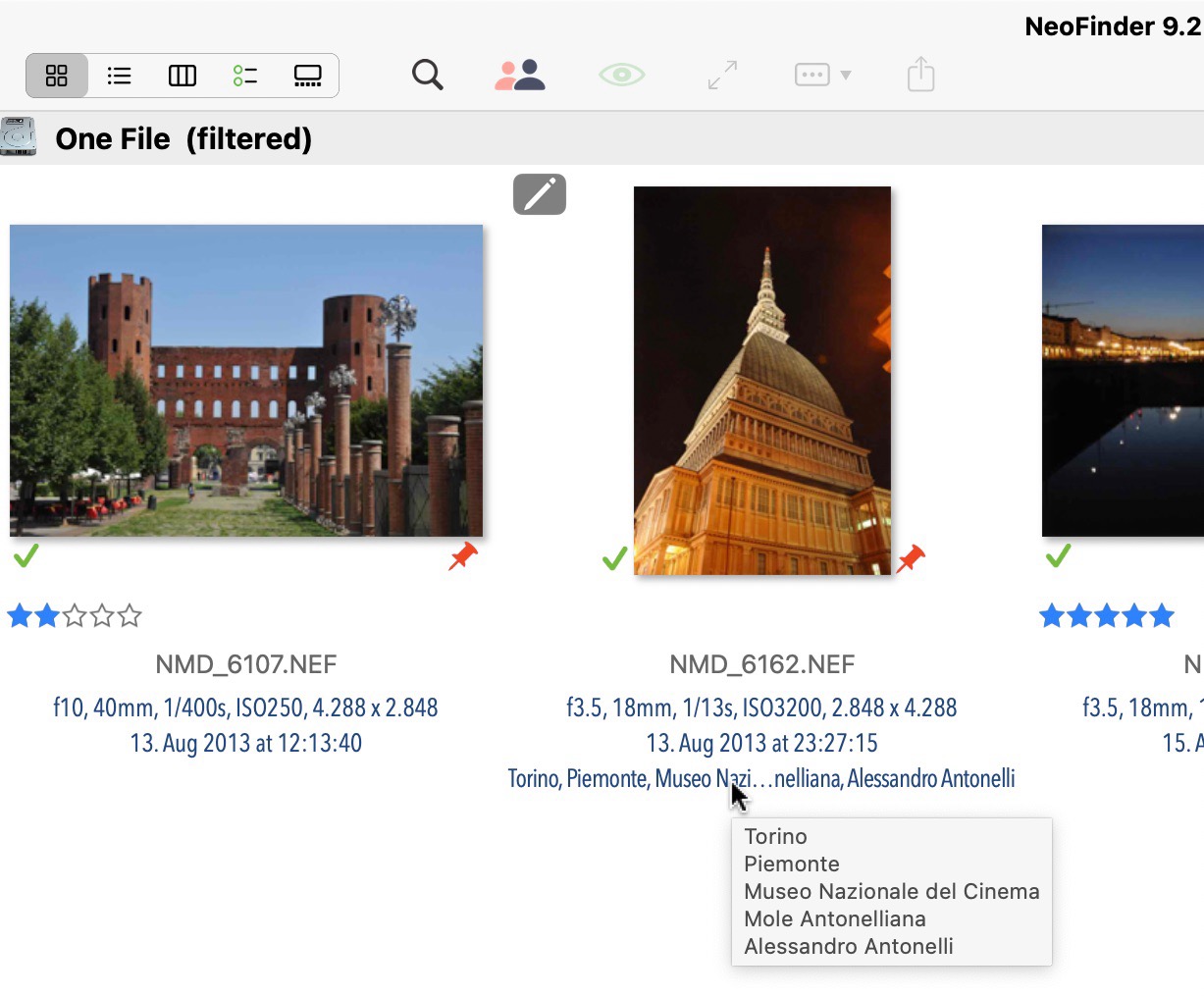Toggle the green eye QuickLook icon

622,75
